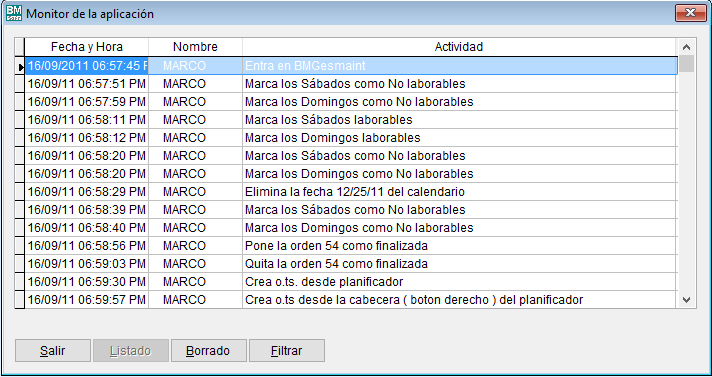Click the Nombre column header
The image size is (712, 377).
coord(195,47)
